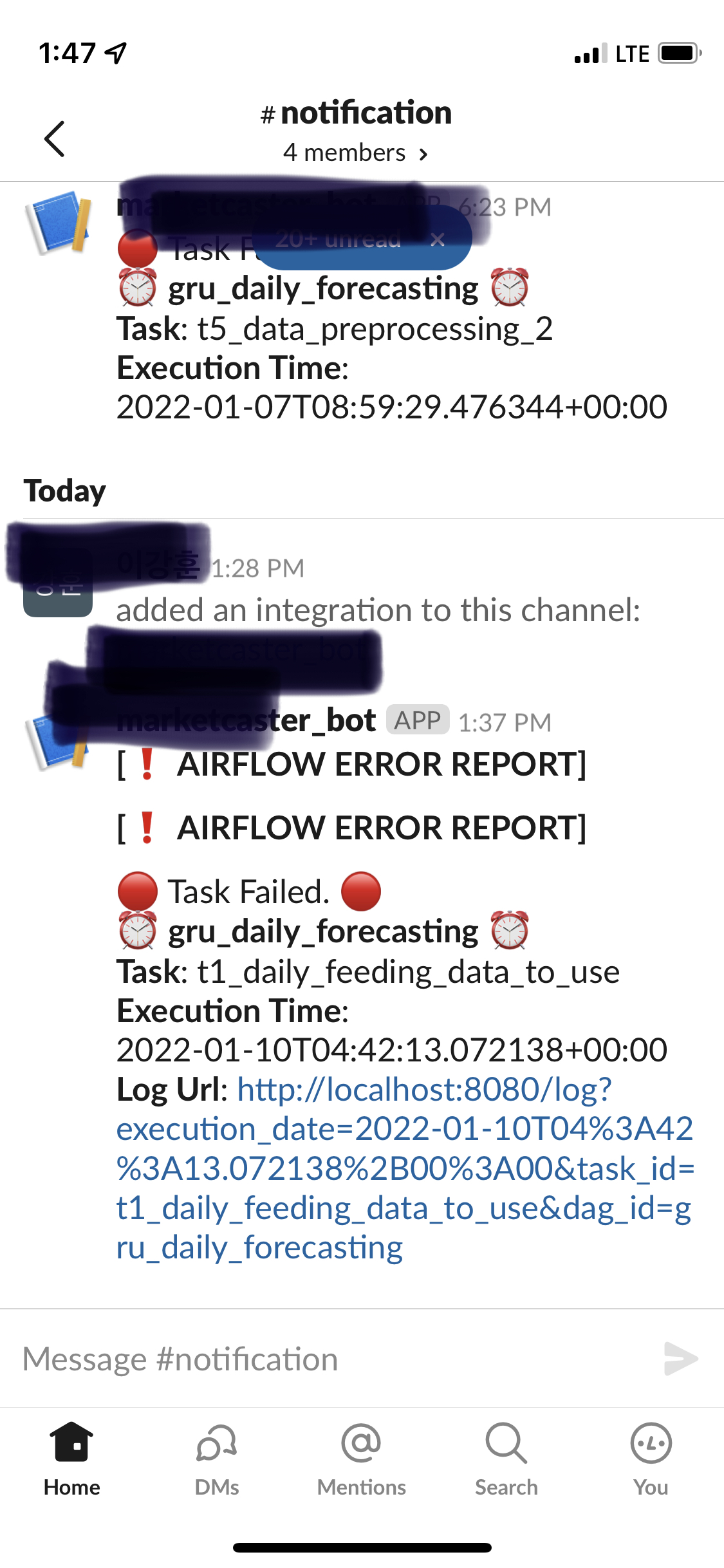Screen dimensions: 724x1568
Task: Tap the send message arrow icon
Action: tap(680, 1358)
